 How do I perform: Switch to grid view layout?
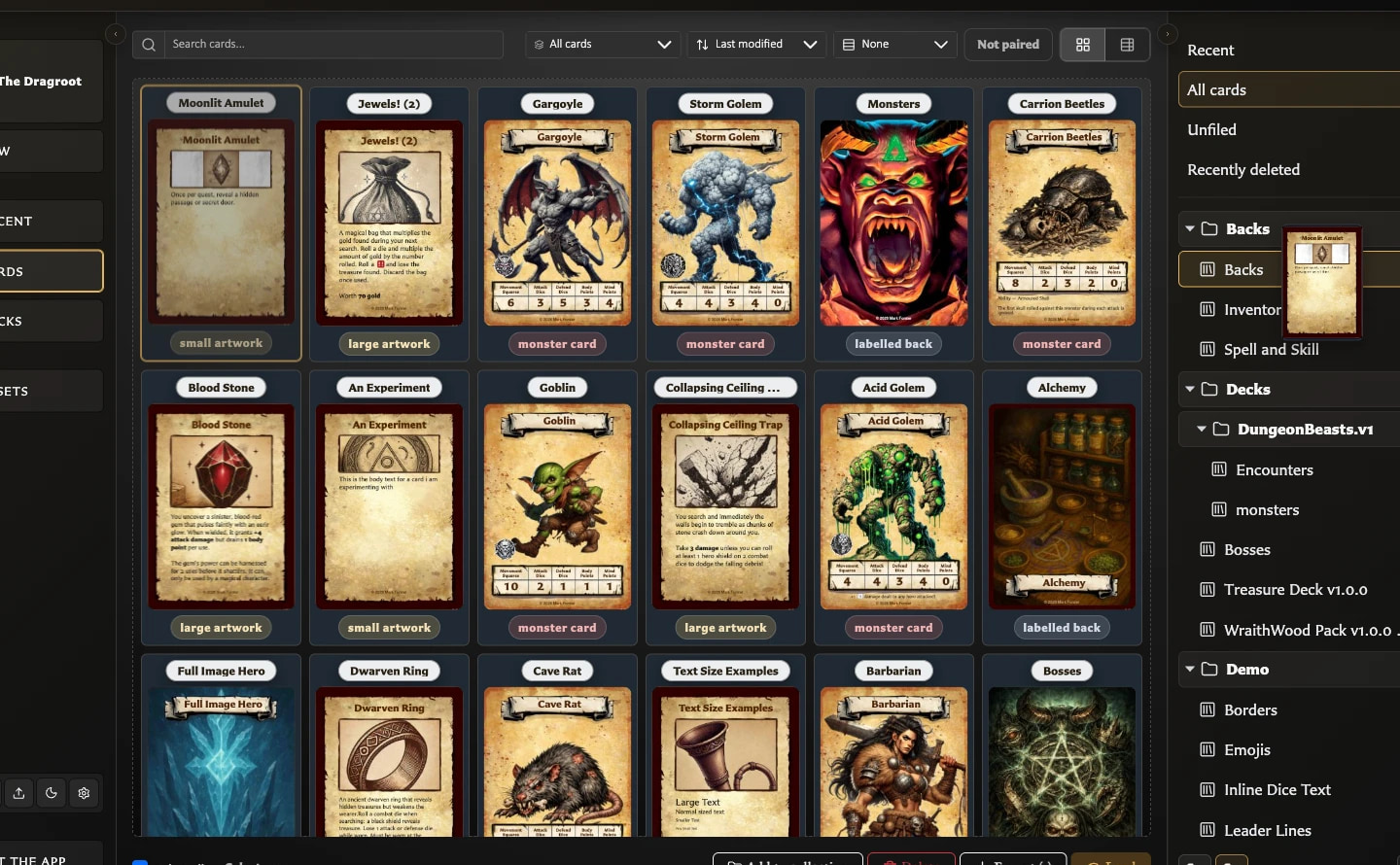click(1083, 45)
